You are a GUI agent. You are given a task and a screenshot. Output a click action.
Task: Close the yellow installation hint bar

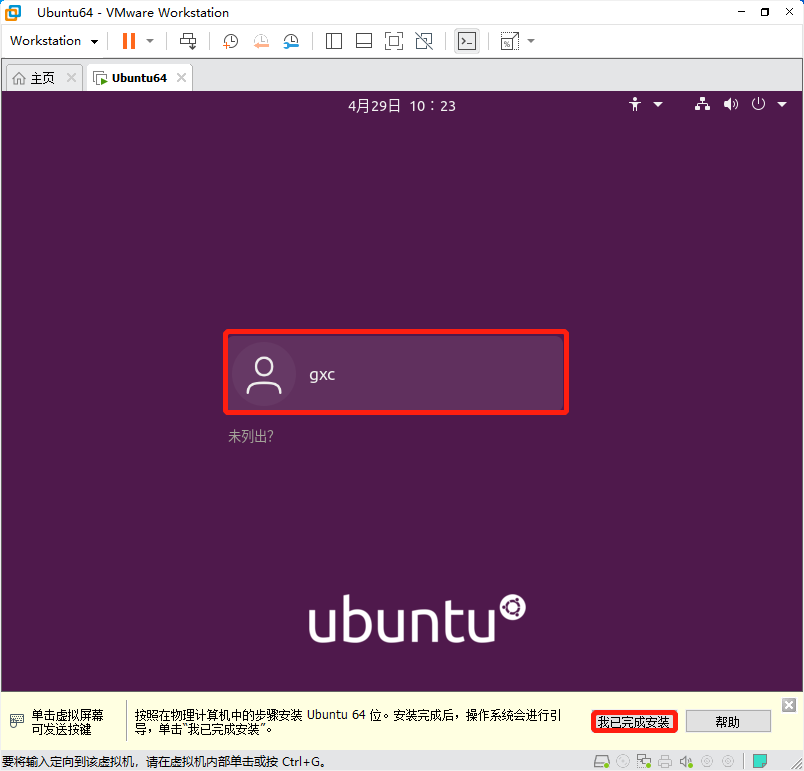789,705
